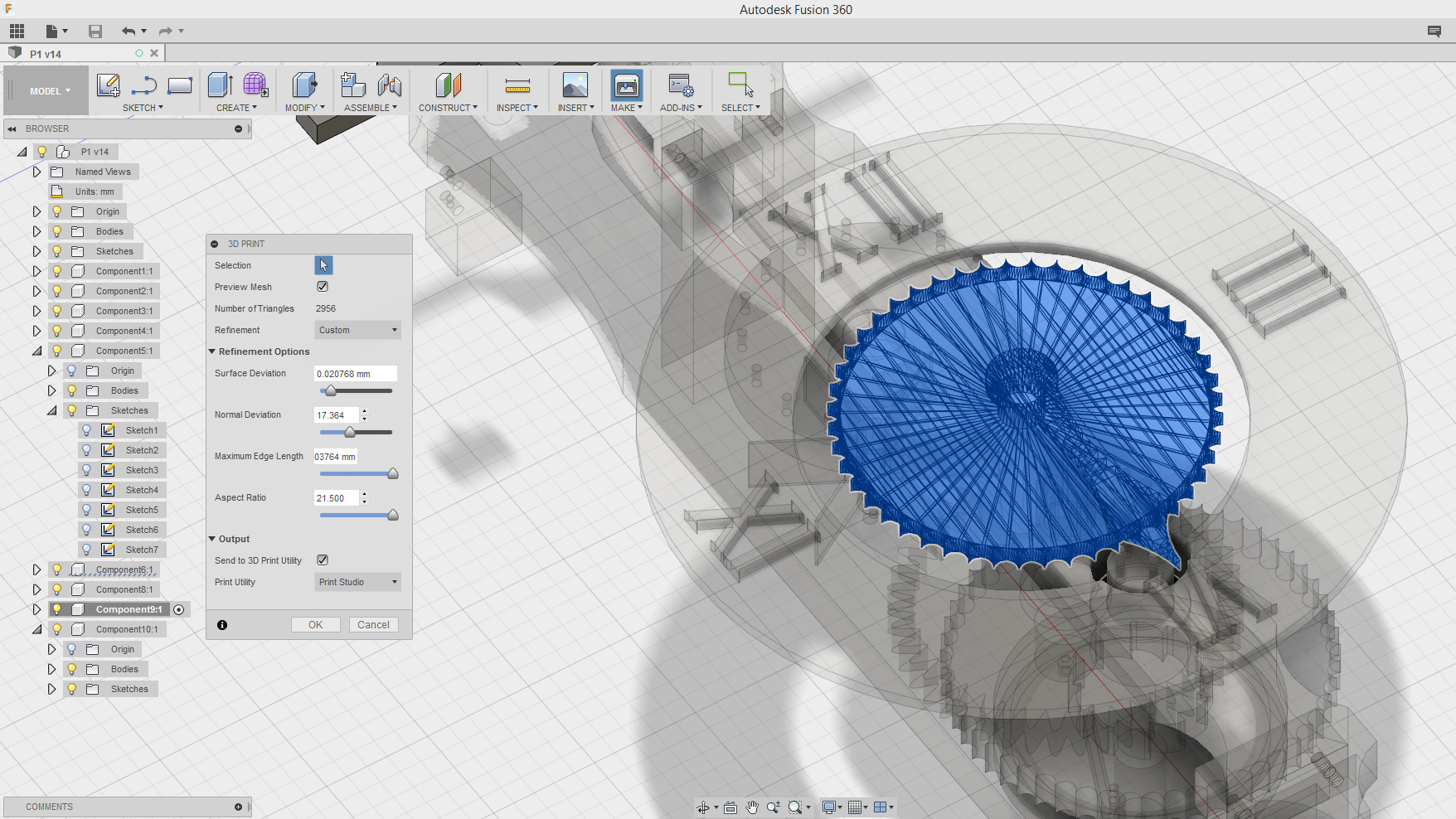Click the Joint assemble icon

pyautogui.click(x=389, y=85)
